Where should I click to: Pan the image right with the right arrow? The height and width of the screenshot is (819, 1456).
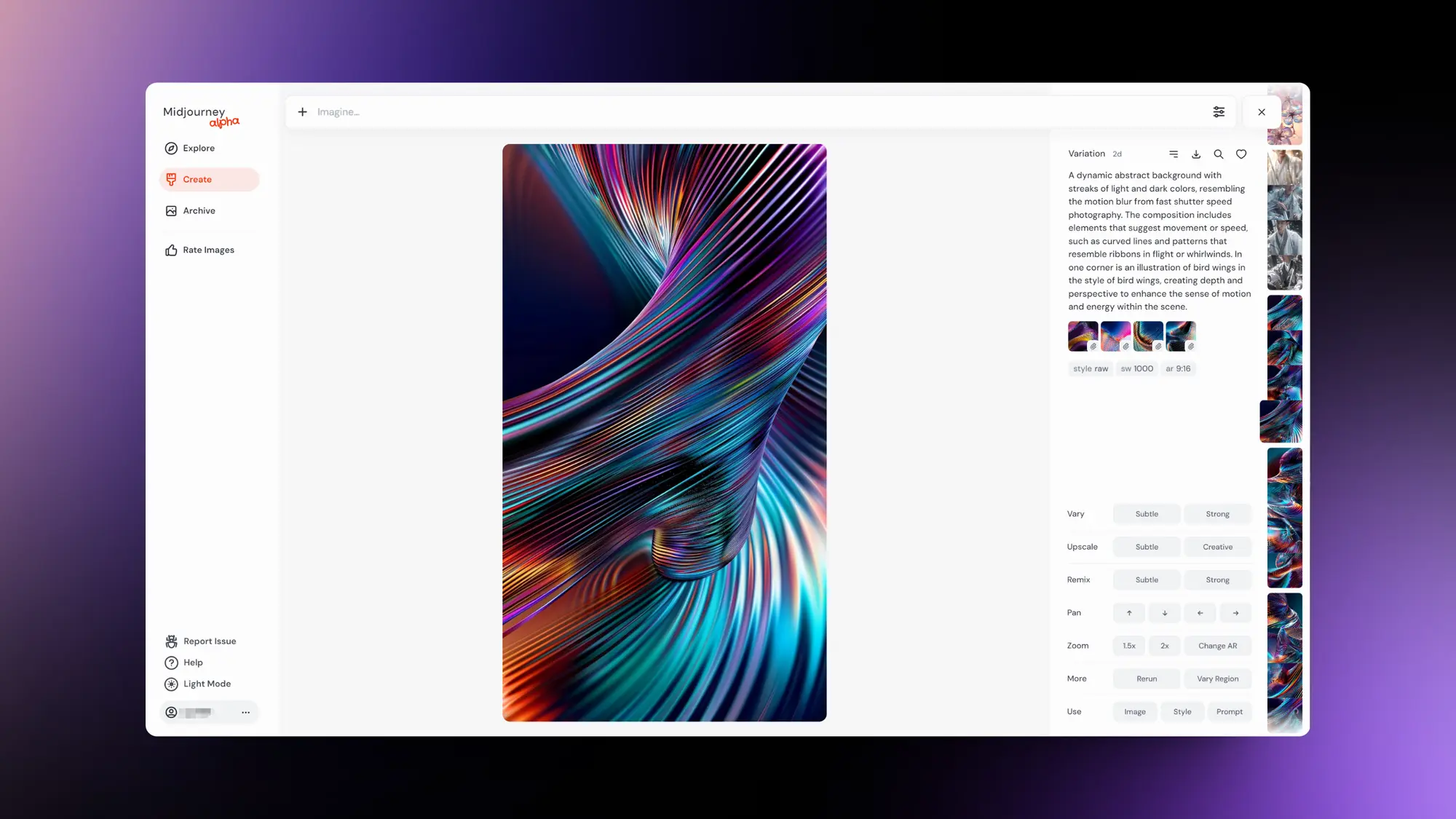[x=1235, y=613]
